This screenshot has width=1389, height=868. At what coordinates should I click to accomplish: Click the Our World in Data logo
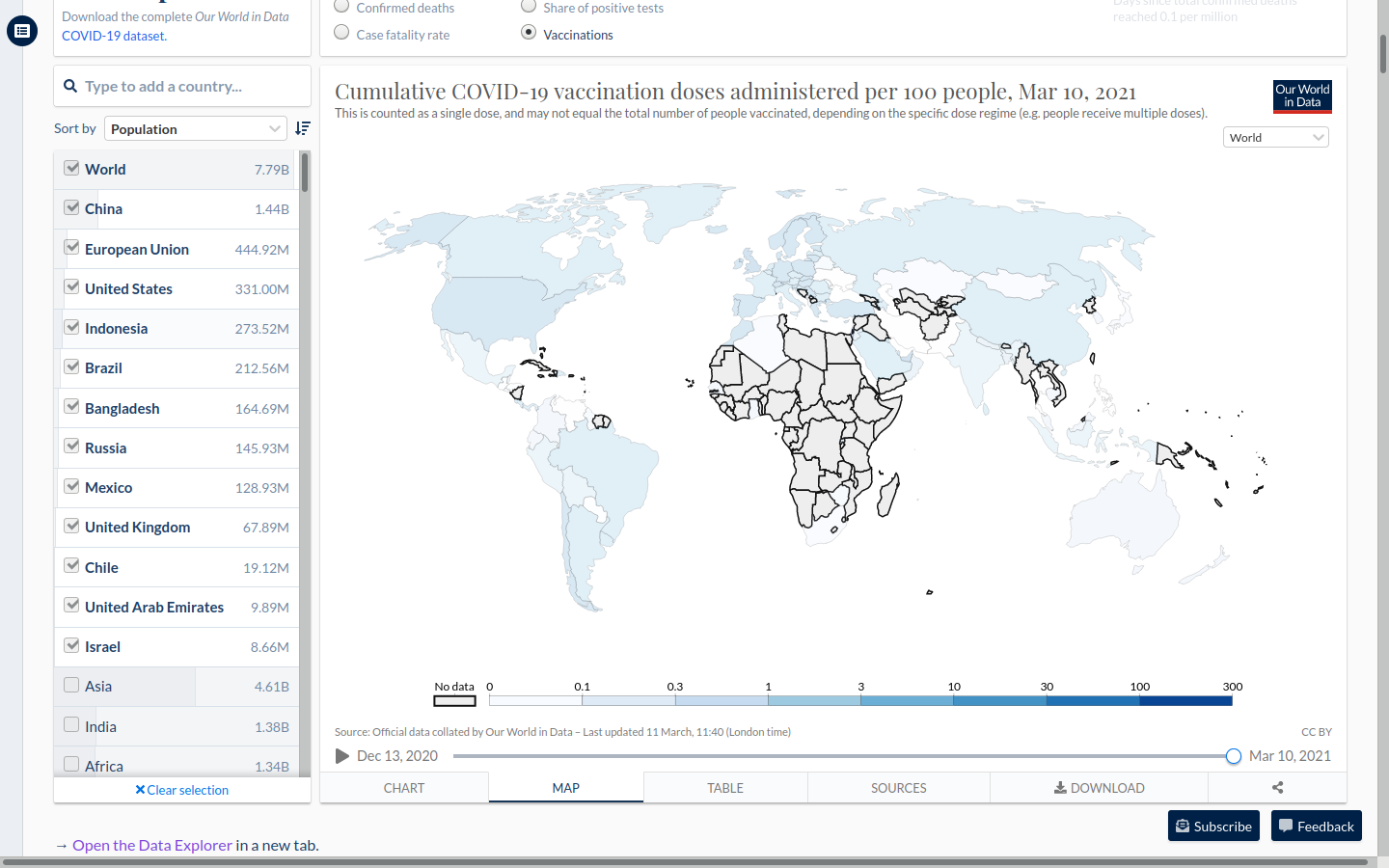1302,96
